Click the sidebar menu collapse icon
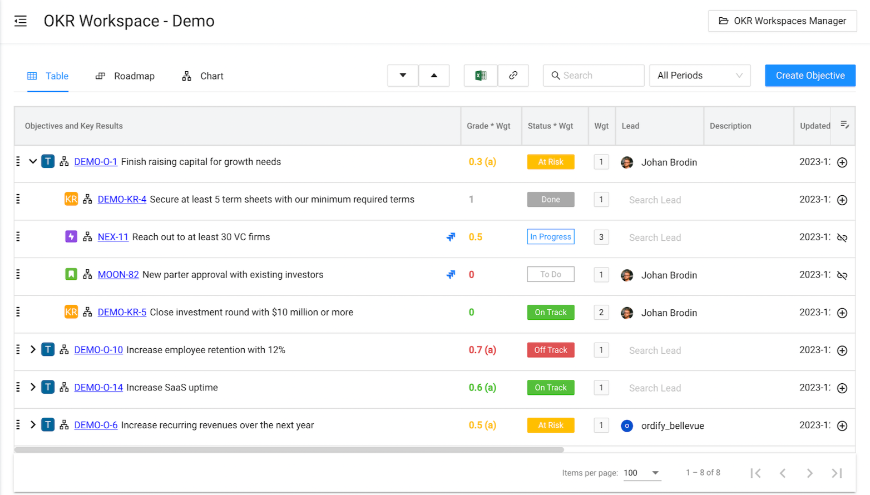This screenshot has height=495, width=870. pos(20,21)
